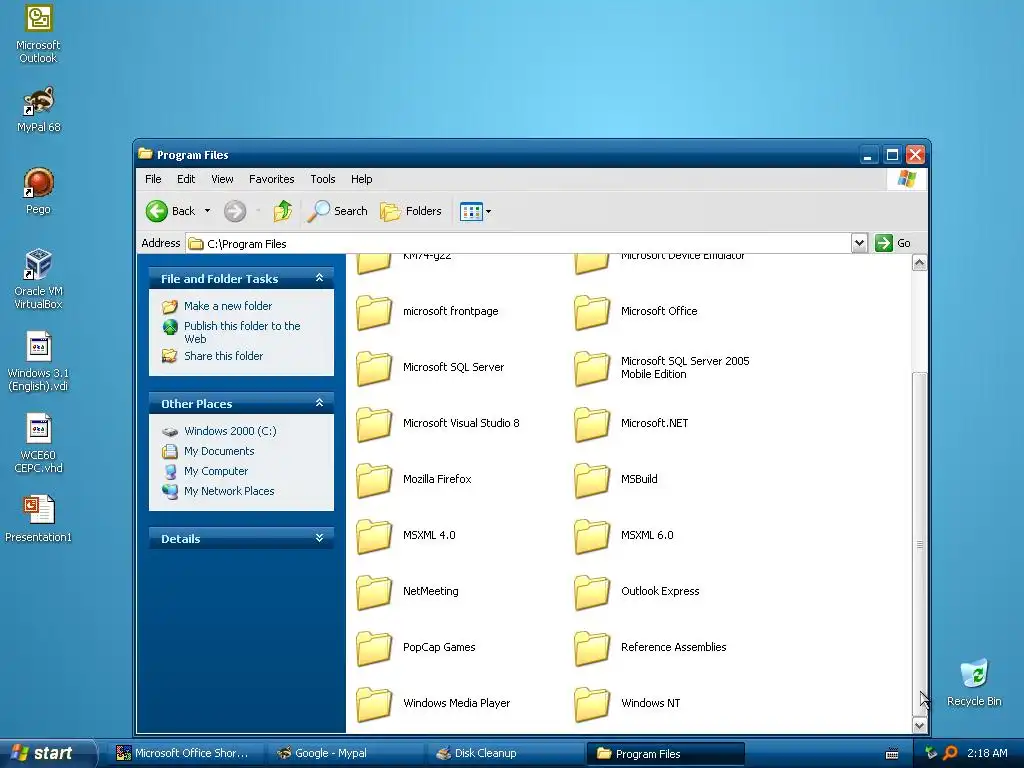Toggle the Folders pane button
This screenshot has height=768, width=1024.
(x=411, y=211)
